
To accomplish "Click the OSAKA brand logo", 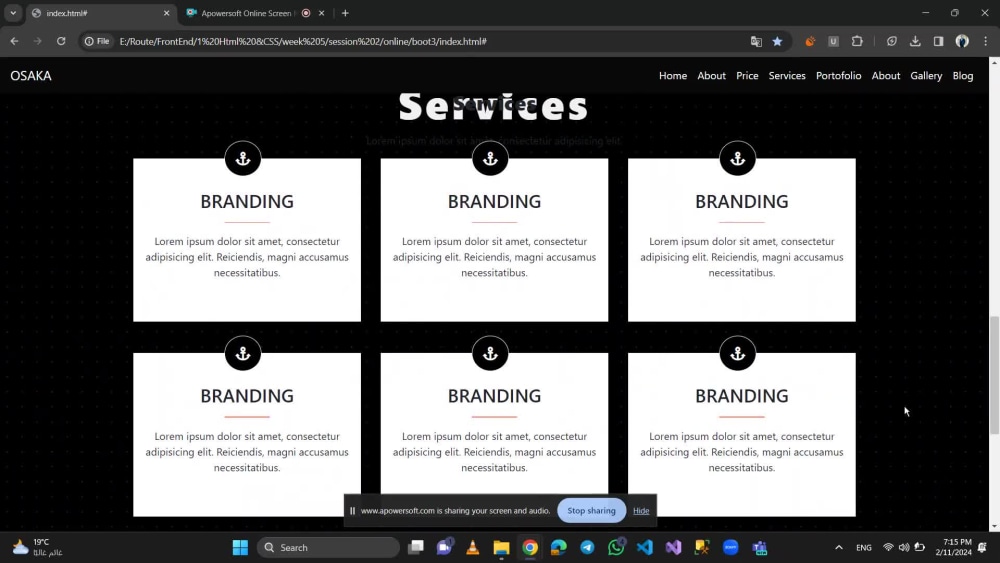I will point(31,75).
